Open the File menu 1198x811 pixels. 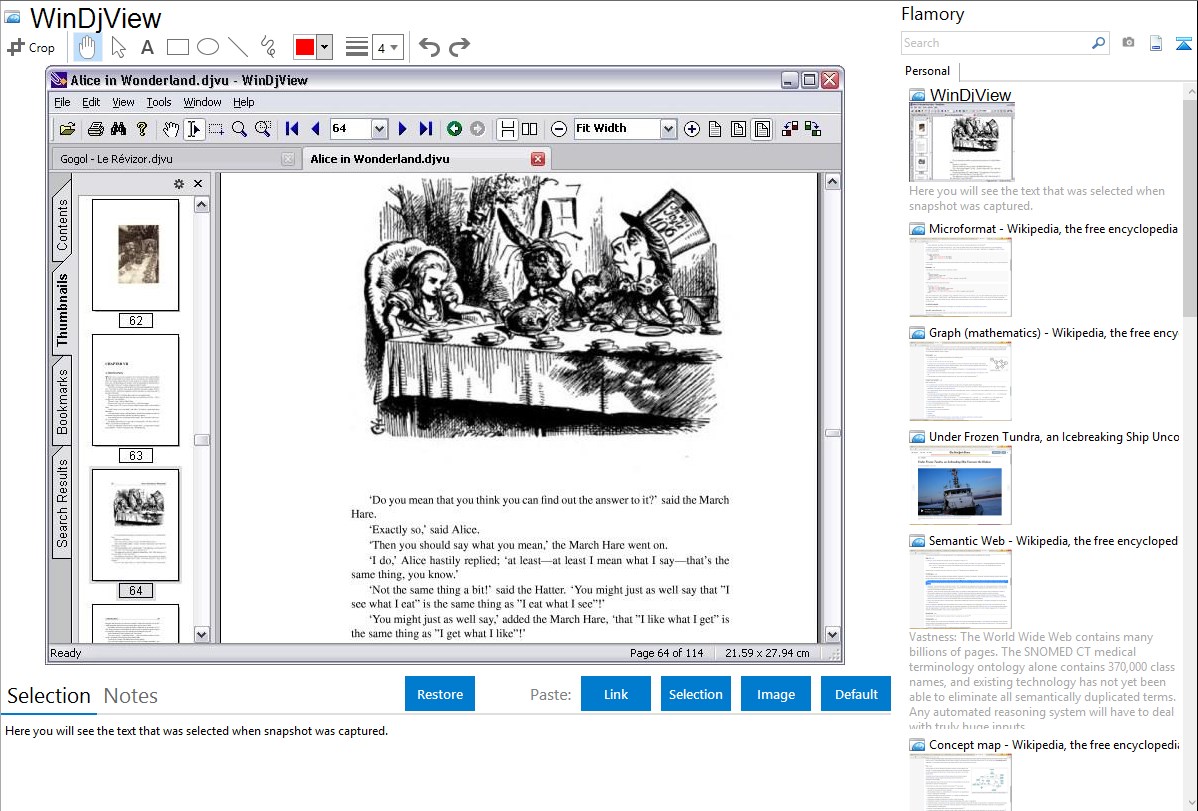62,102
